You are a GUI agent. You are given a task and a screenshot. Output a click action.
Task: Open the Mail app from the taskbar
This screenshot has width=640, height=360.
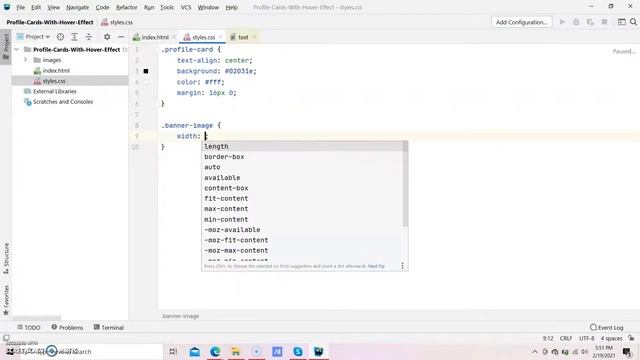pyautogui.click(x=195, y=351)
